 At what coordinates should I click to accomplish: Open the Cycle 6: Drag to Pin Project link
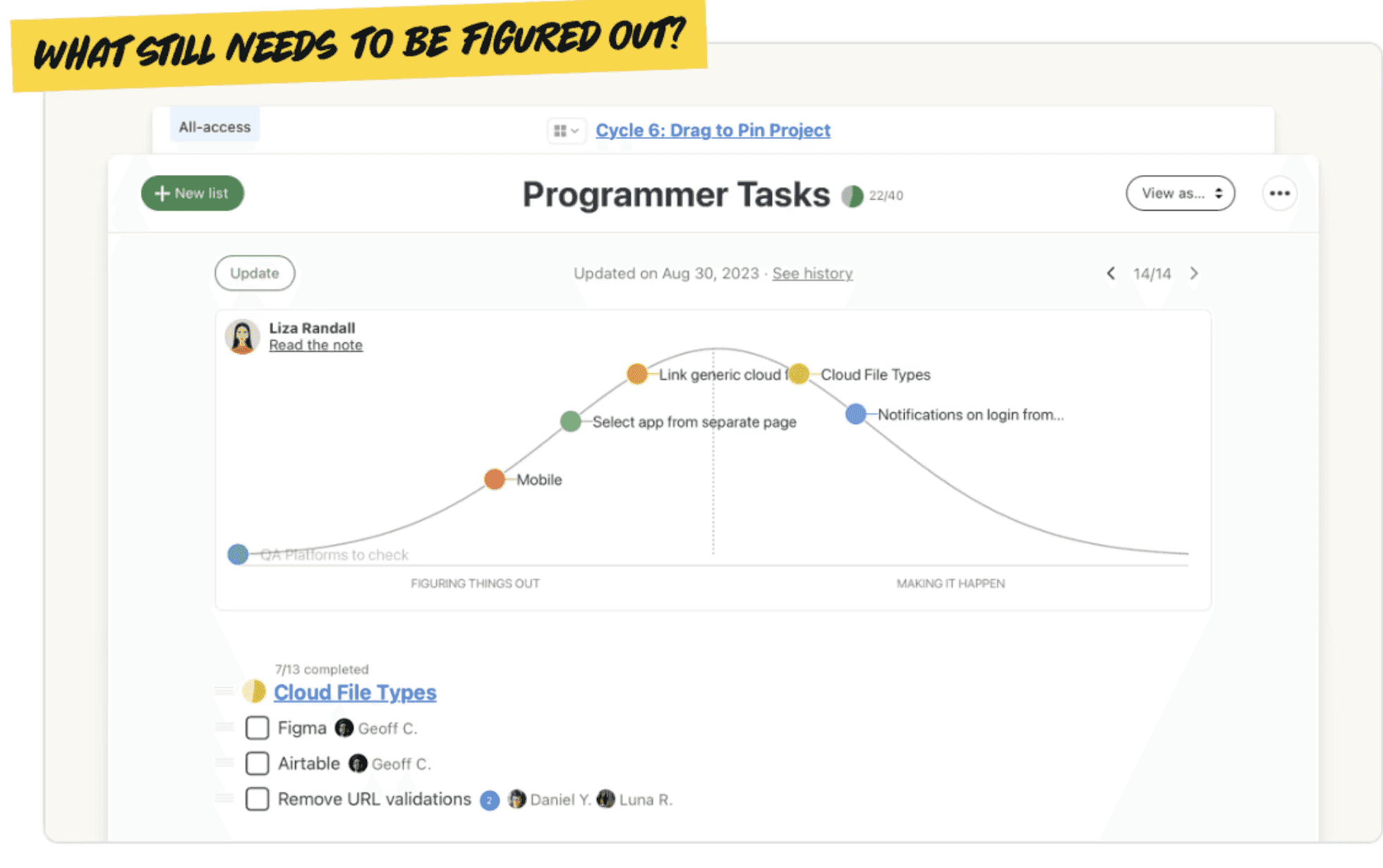[x=713, y=130]
